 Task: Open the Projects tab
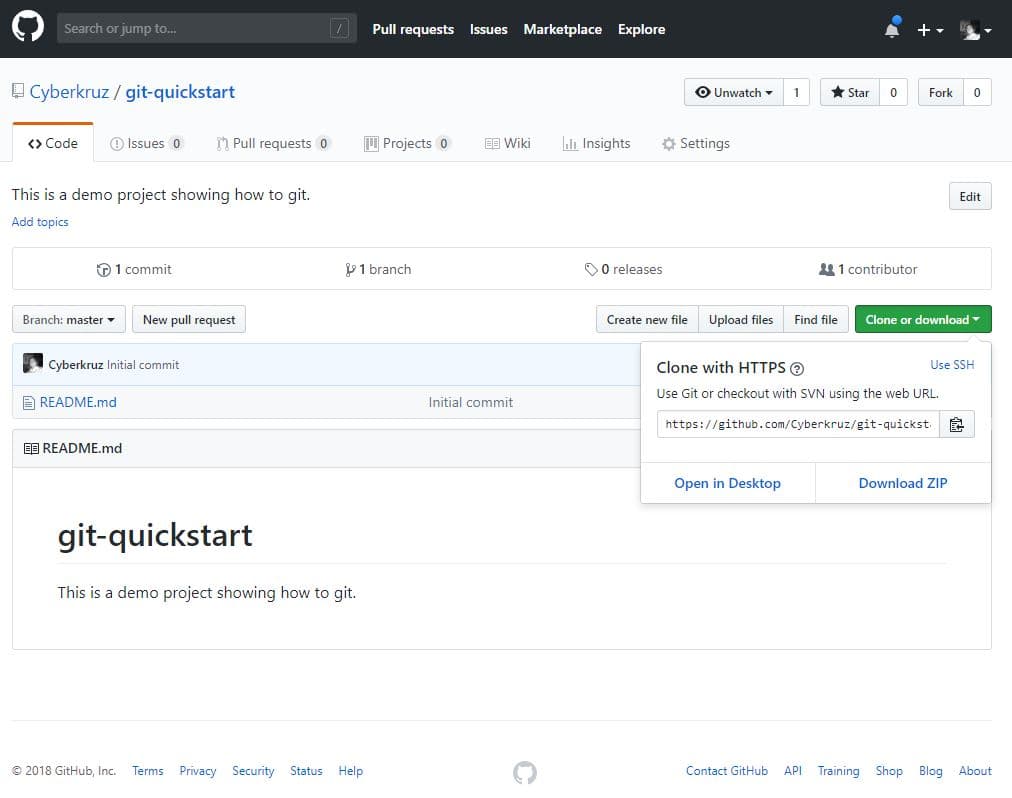click(x=407, y=143)
